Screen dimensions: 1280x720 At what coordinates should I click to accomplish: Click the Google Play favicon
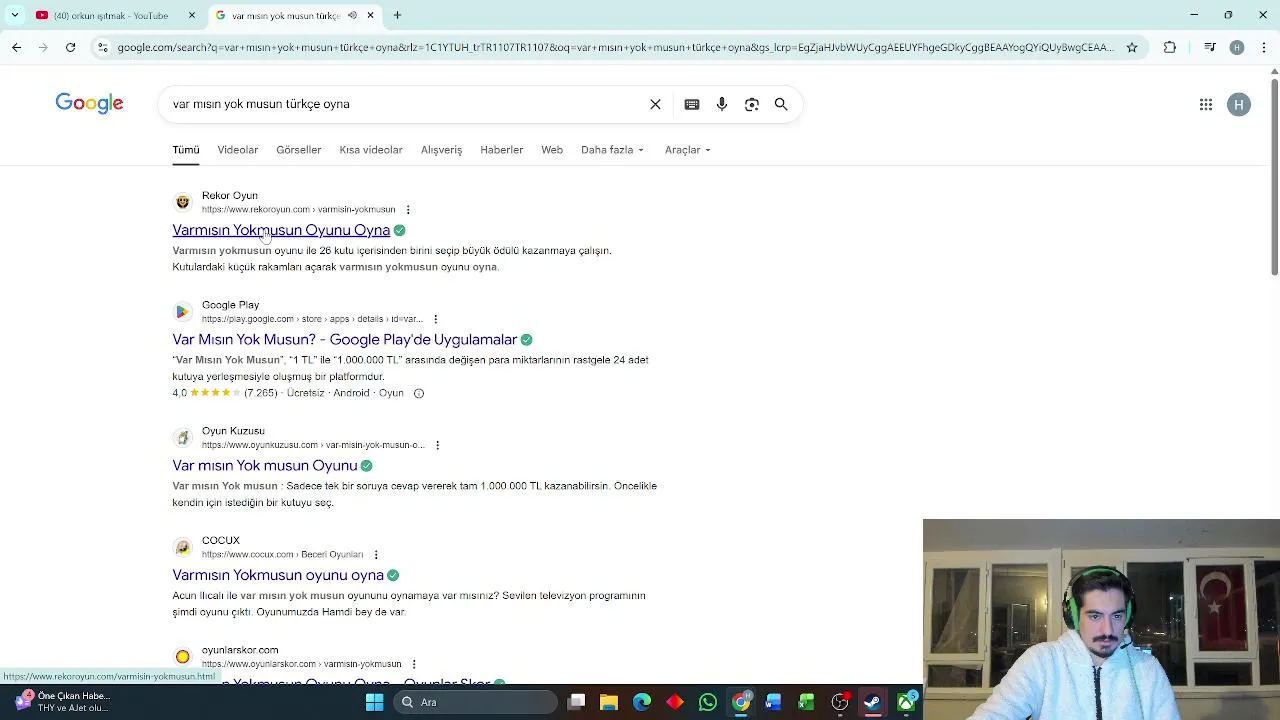182,312
